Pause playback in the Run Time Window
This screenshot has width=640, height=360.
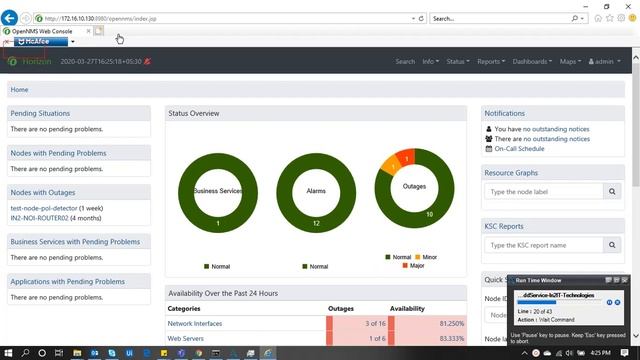tap(609, 302)
